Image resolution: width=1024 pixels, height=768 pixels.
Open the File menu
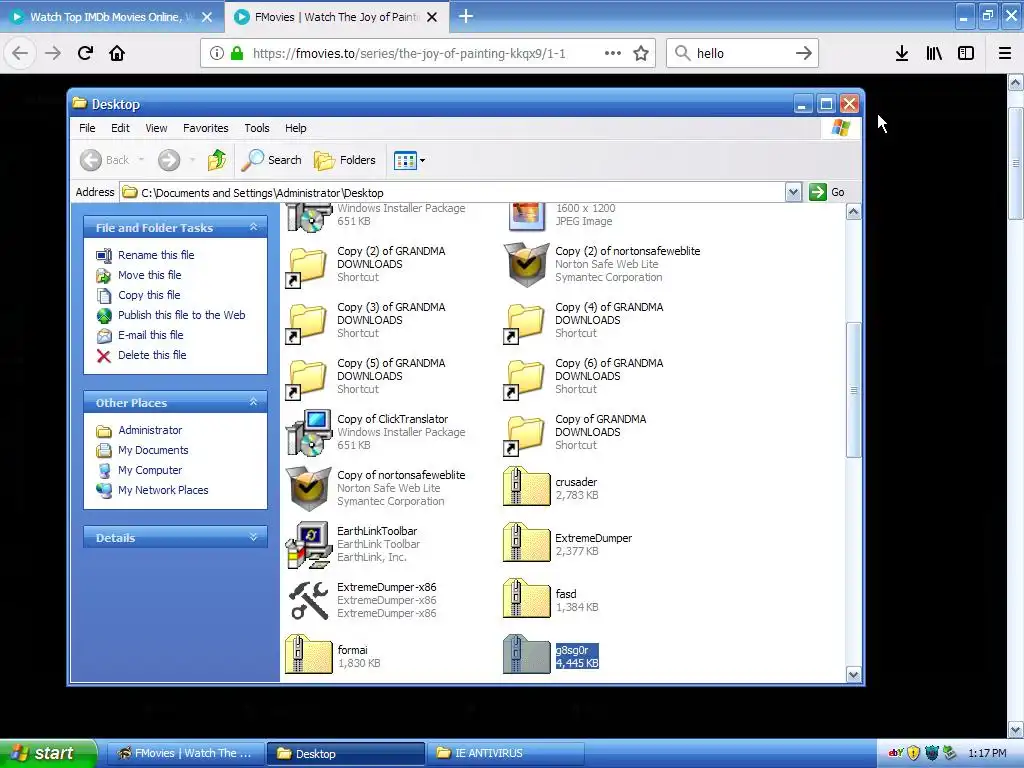pyautogui.click(x=87, y=128)
